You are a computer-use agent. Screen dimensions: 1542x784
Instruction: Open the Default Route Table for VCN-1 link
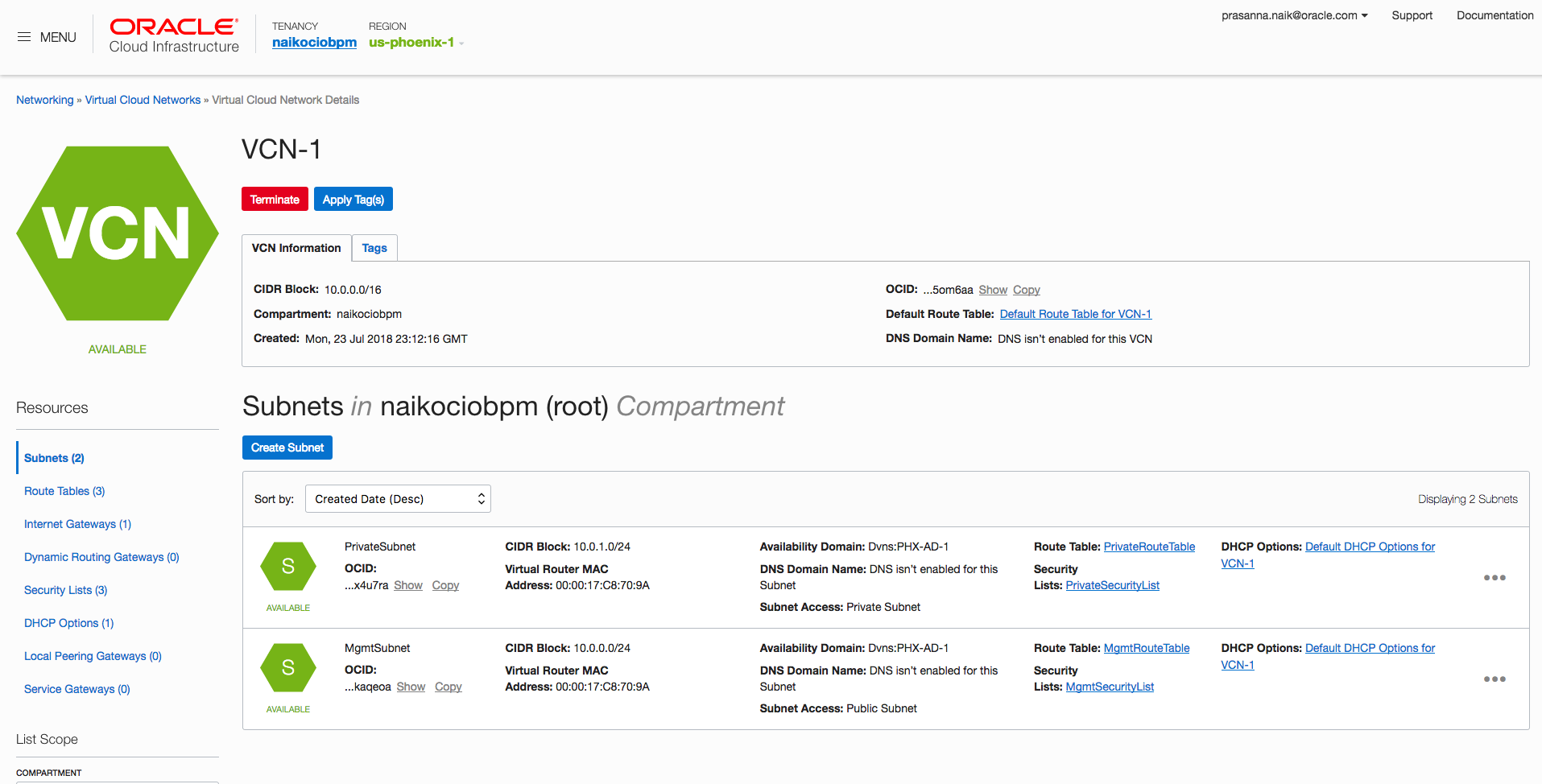pyautogui.click(x=1075, y=314)
